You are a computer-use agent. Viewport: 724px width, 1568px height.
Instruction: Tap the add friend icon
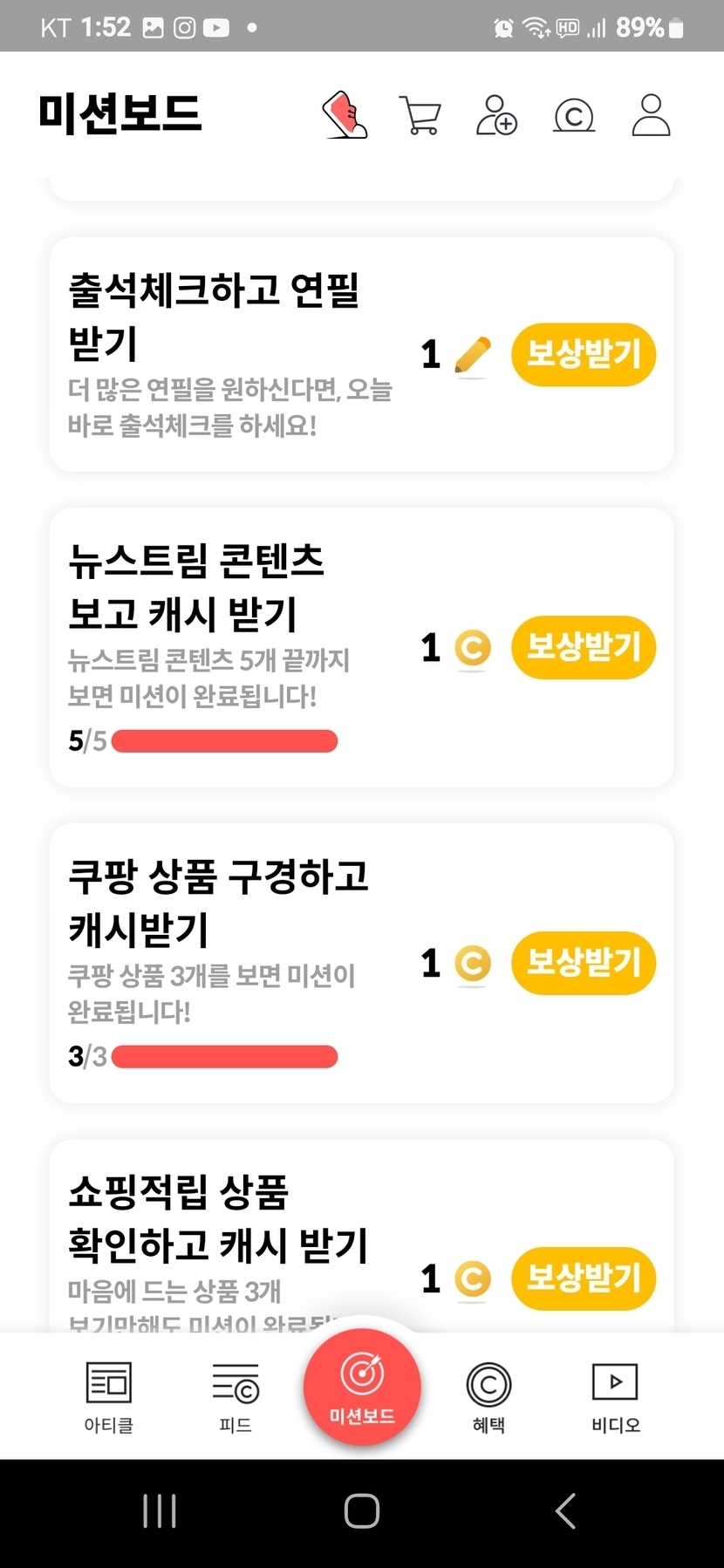click(496, 115)
